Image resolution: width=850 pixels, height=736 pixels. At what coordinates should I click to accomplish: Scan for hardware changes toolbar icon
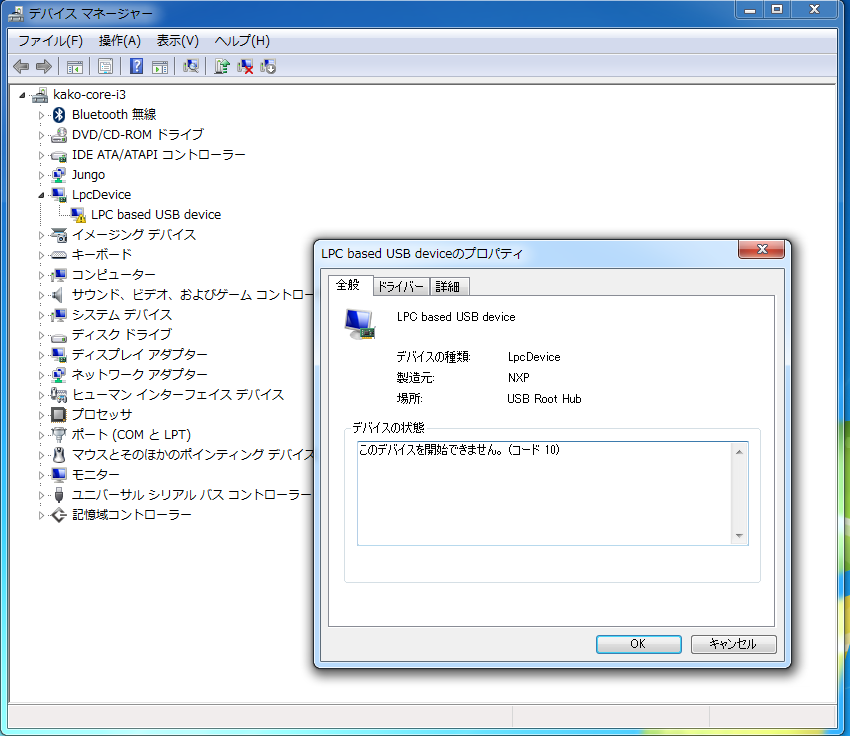coord(190,67)
